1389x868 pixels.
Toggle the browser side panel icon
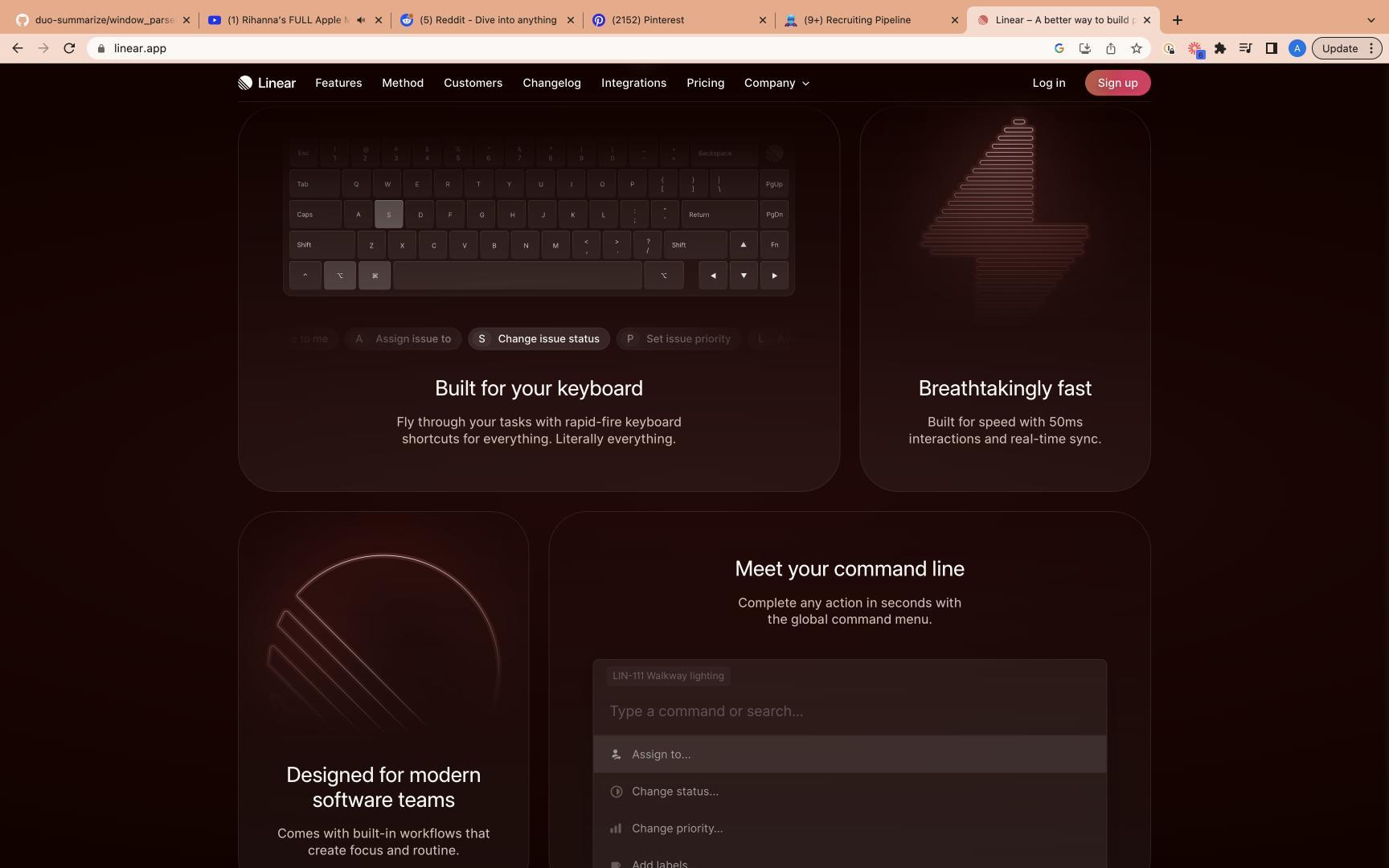pos(1271,48)
